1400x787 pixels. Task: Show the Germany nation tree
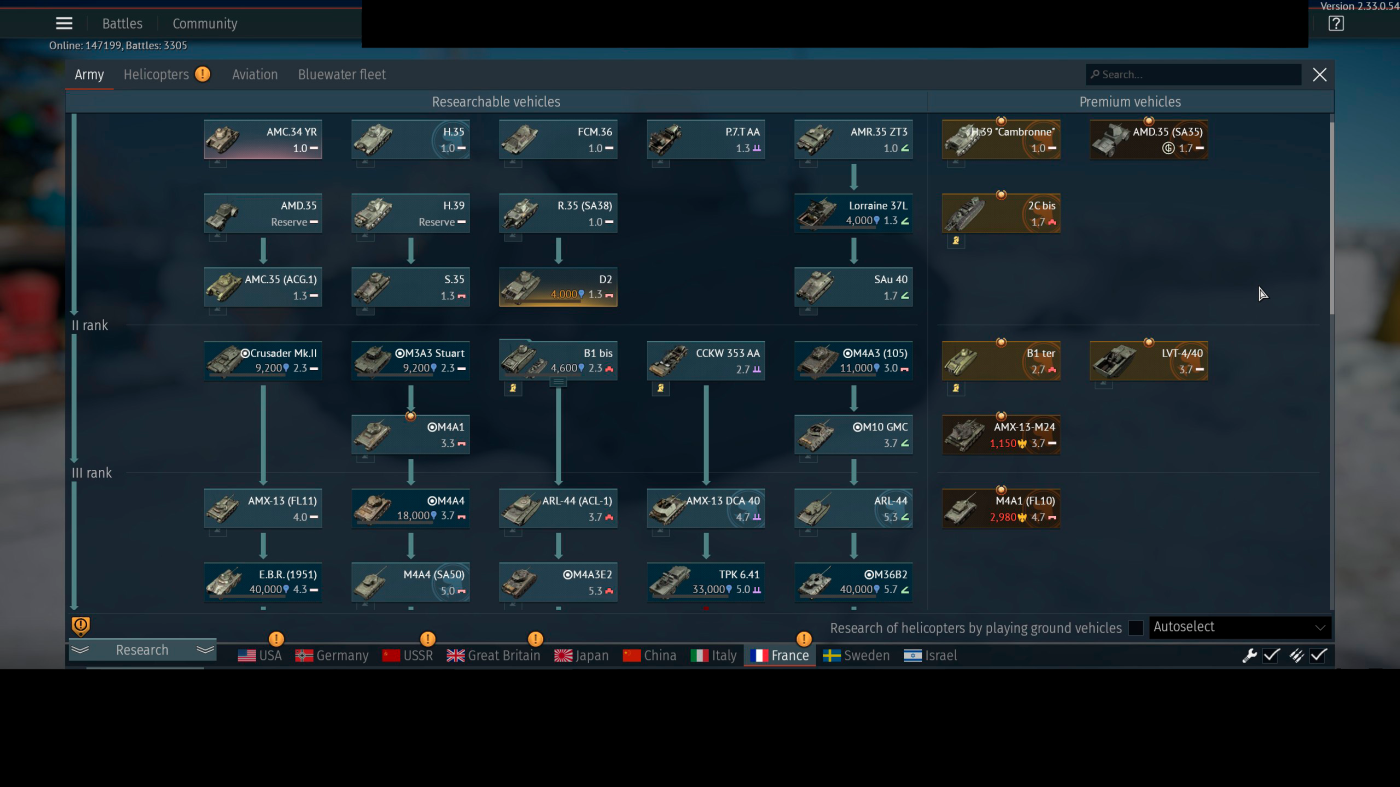(332, 656)
